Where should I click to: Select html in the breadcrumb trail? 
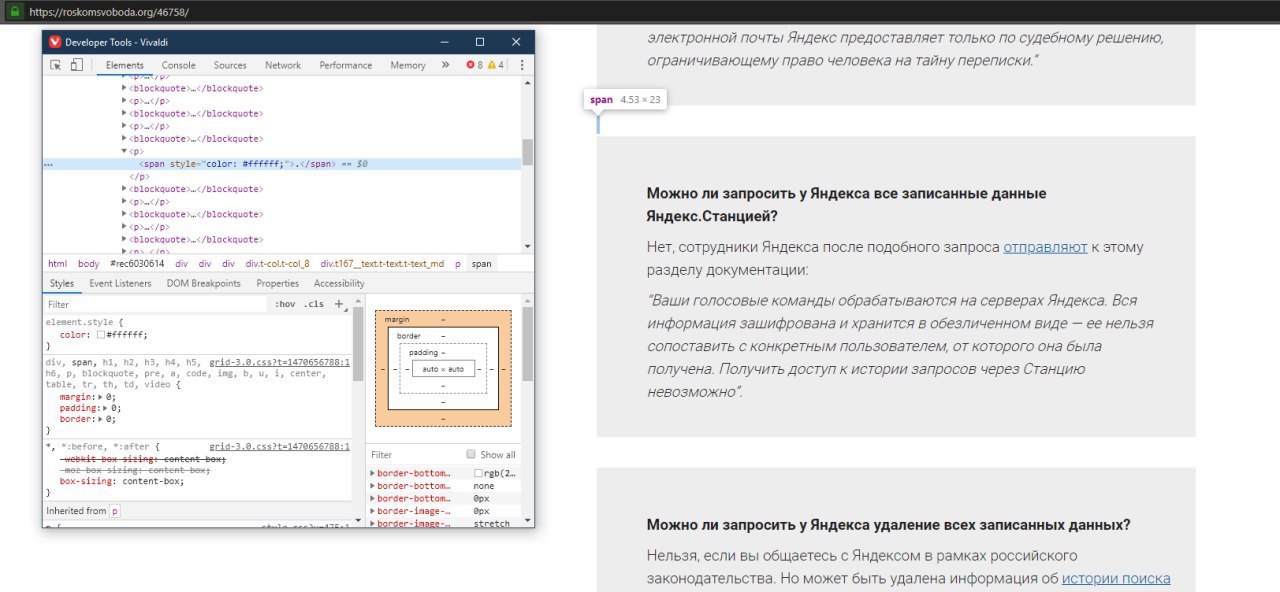coord(58,264)
